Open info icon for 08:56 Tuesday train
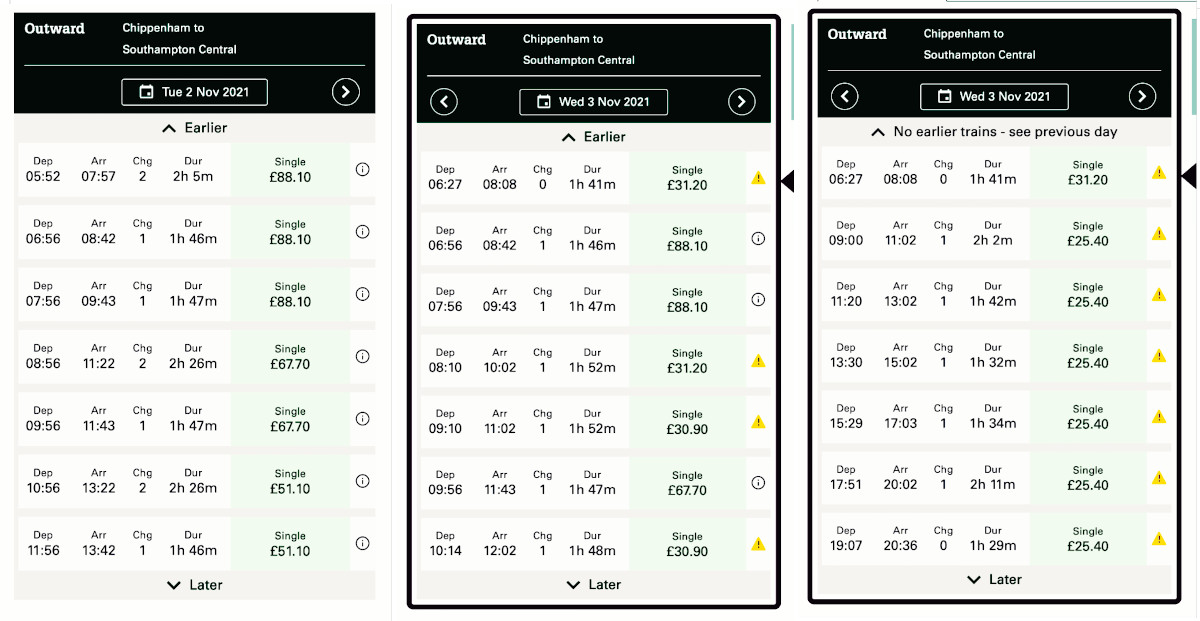This screenshot has width=1200, height=621. coord(362,356)
